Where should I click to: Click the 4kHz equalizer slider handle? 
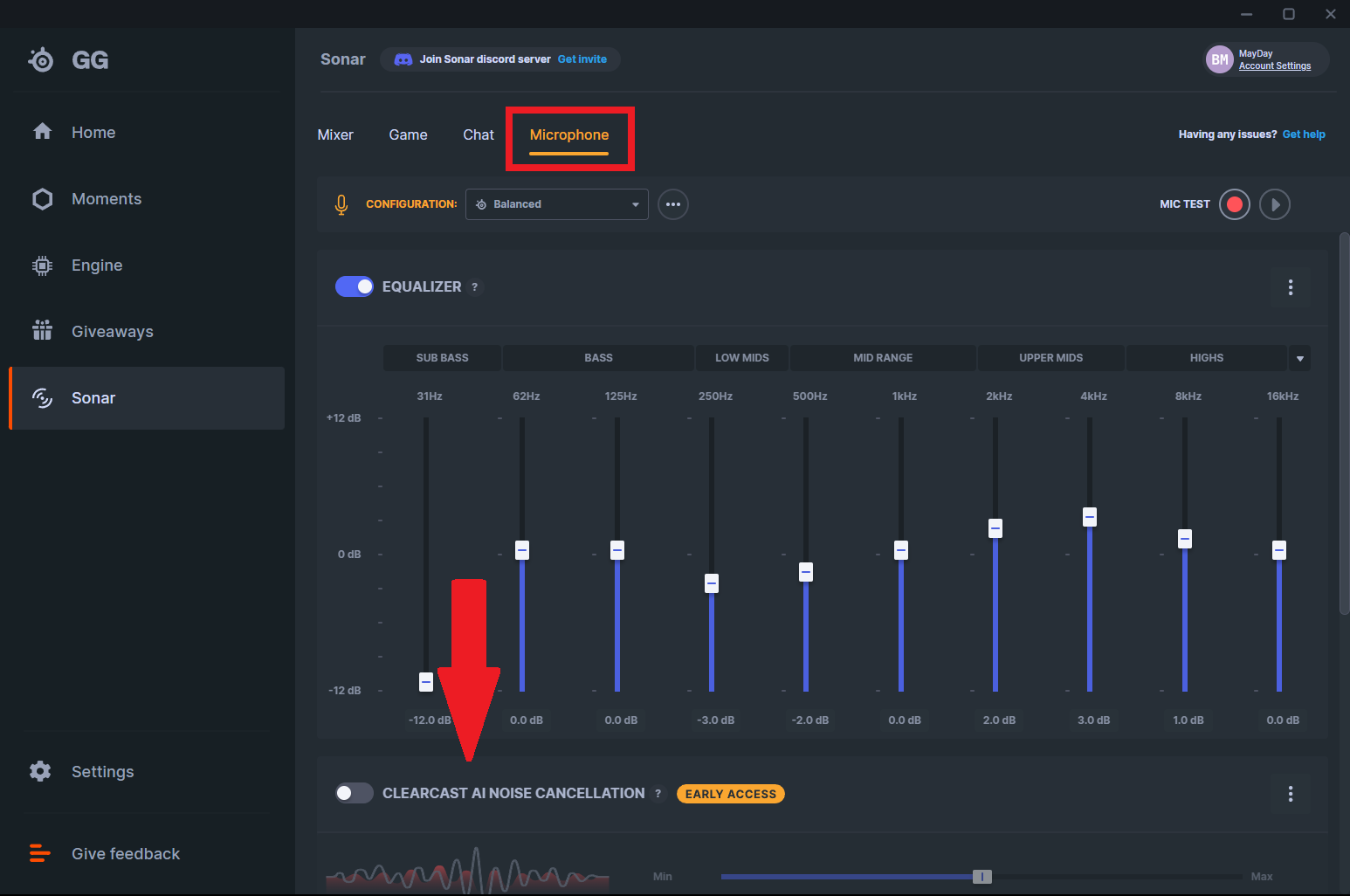1090,517
